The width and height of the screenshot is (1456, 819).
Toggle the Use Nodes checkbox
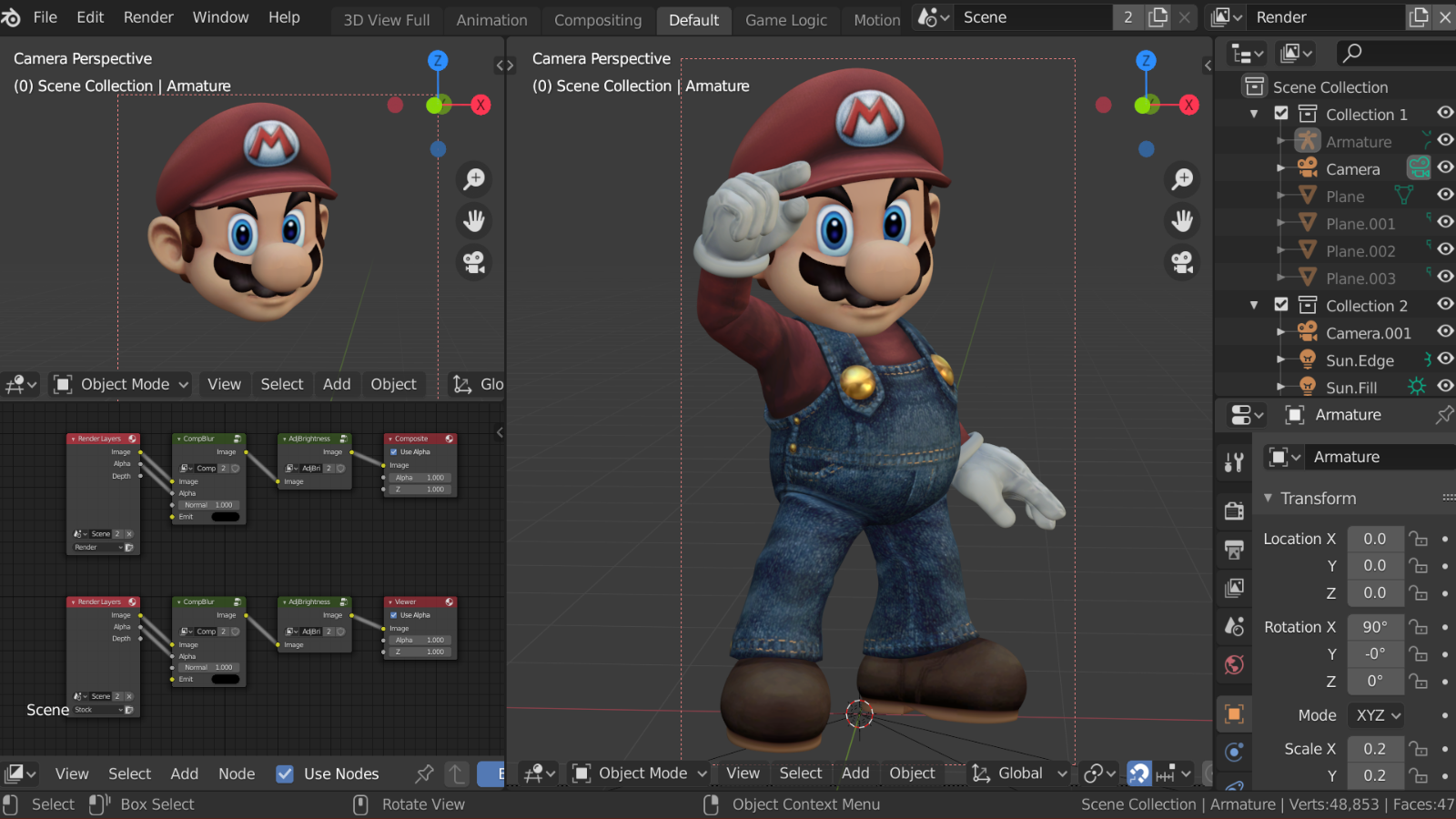tap(285, 773)
